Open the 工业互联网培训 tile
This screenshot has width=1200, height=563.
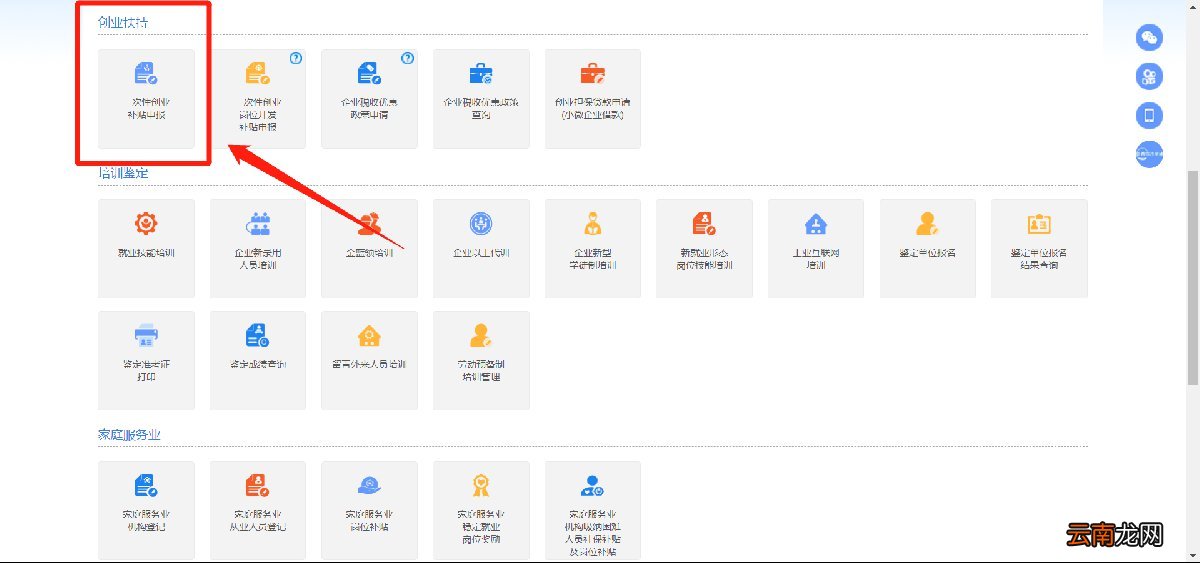[x=816, y=248]
